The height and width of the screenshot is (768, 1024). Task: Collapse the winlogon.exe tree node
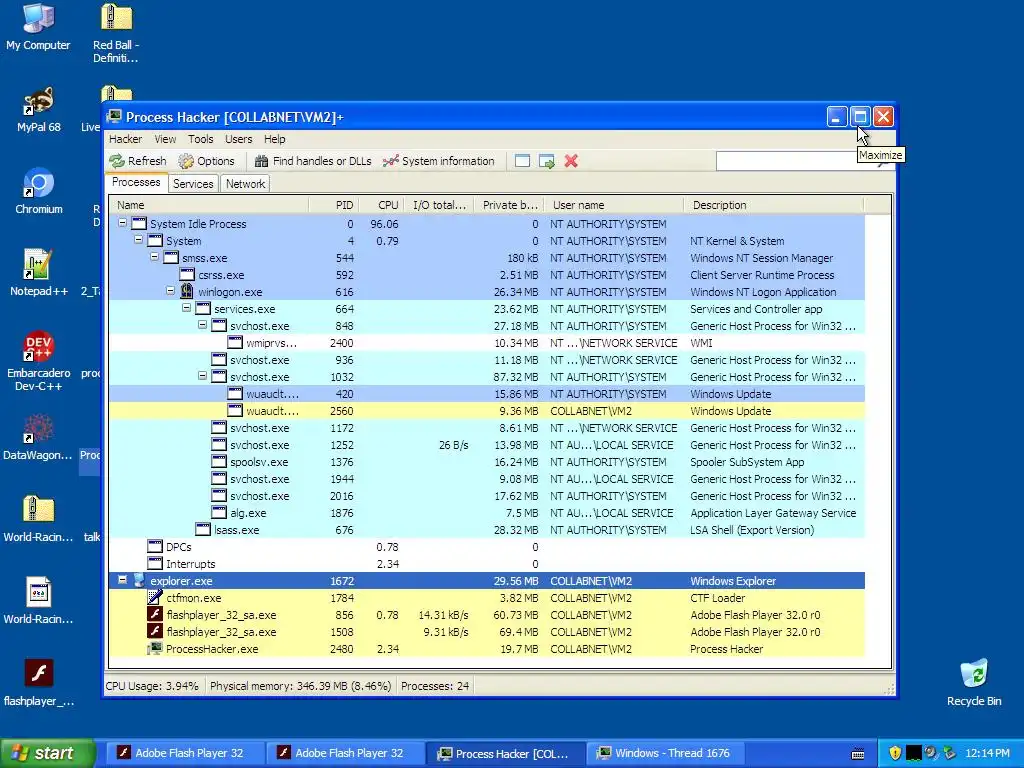coord(170,291)
